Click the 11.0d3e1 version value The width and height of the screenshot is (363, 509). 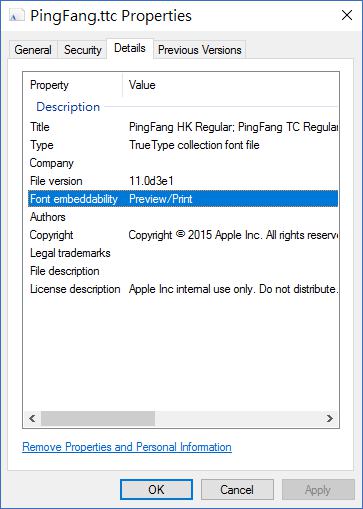(x=151, y=181)
